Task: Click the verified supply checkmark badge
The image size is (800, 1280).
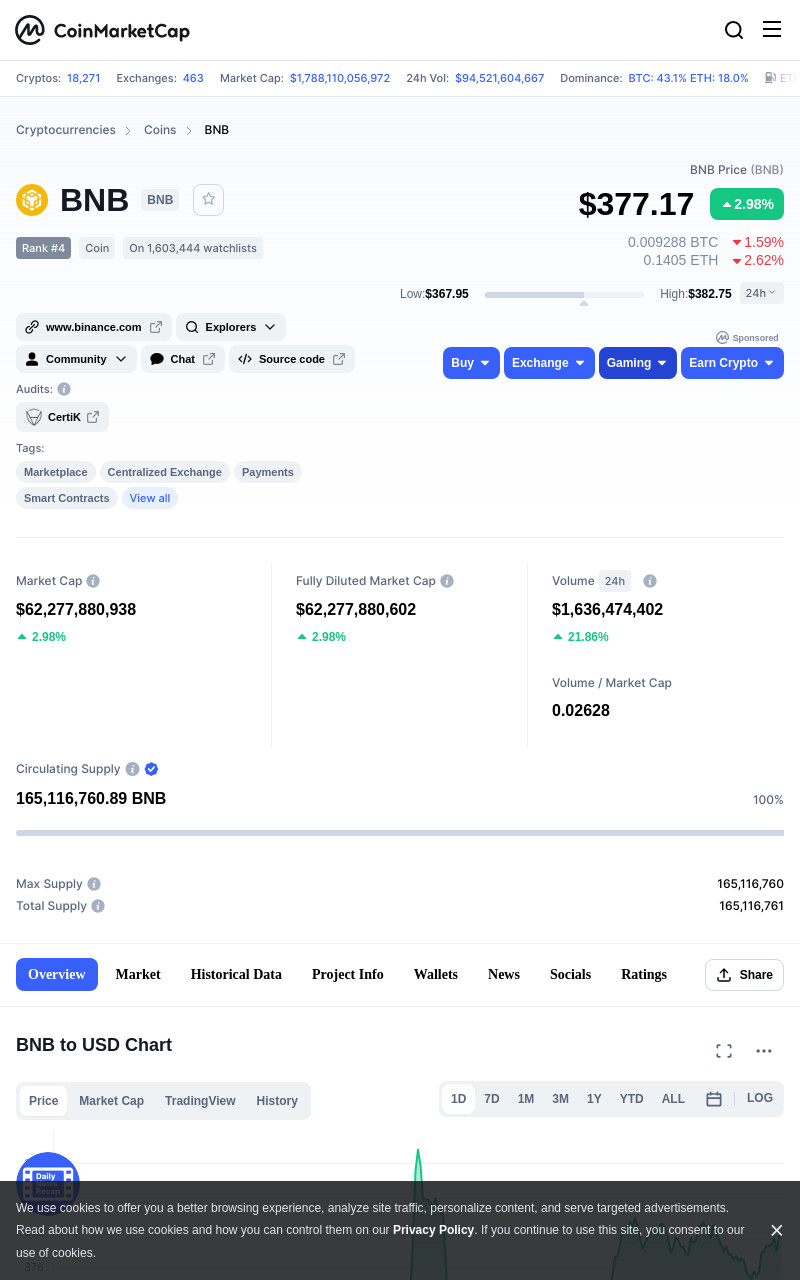Action: point(152,769)
